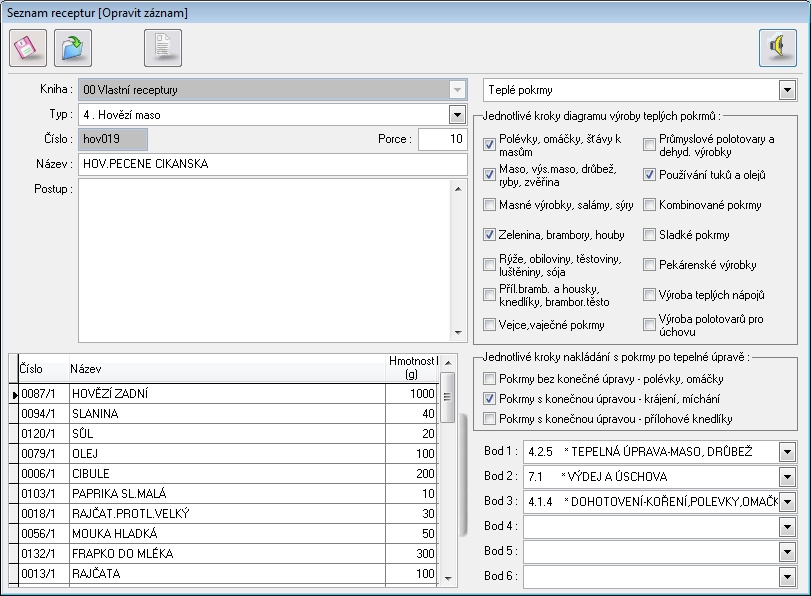Click the Název column header in ingredients
Screen dimensions: 811x596
(228, 369)
